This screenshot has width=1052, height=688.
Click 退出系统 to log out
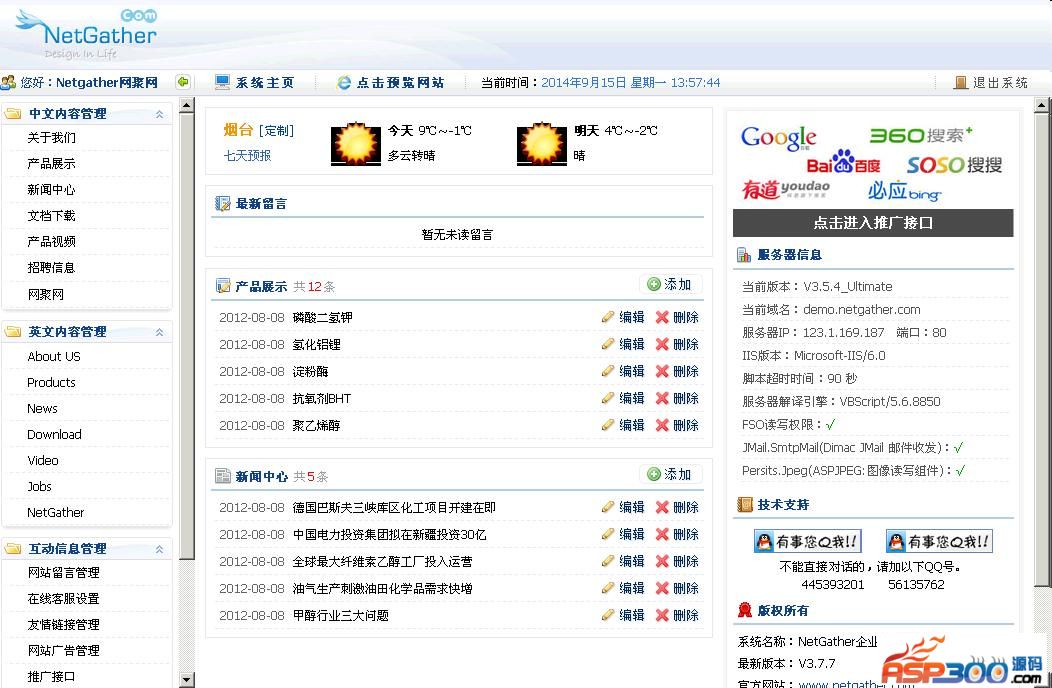click(991, 83)
